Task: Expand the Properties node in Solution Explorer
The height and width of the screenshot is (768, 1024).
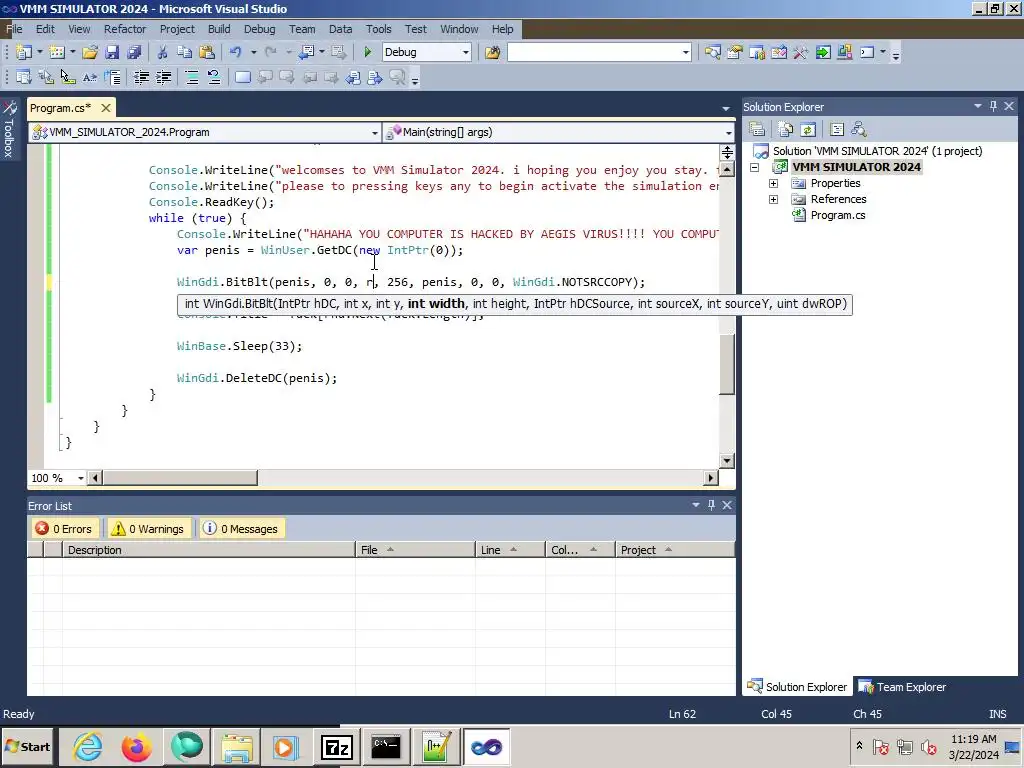Action: (773, 184)
